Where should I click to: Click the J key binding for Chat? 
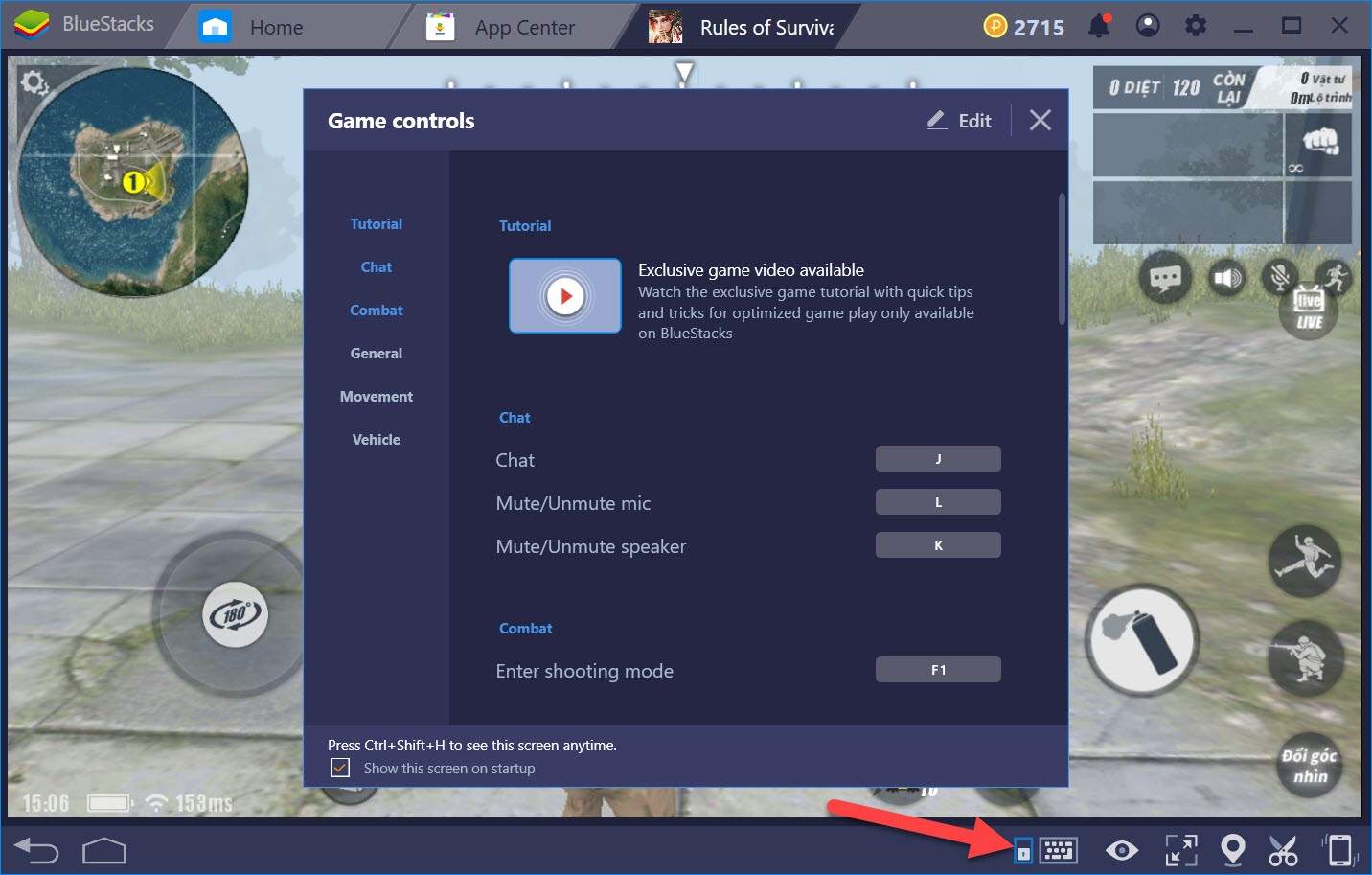(938, 459)
